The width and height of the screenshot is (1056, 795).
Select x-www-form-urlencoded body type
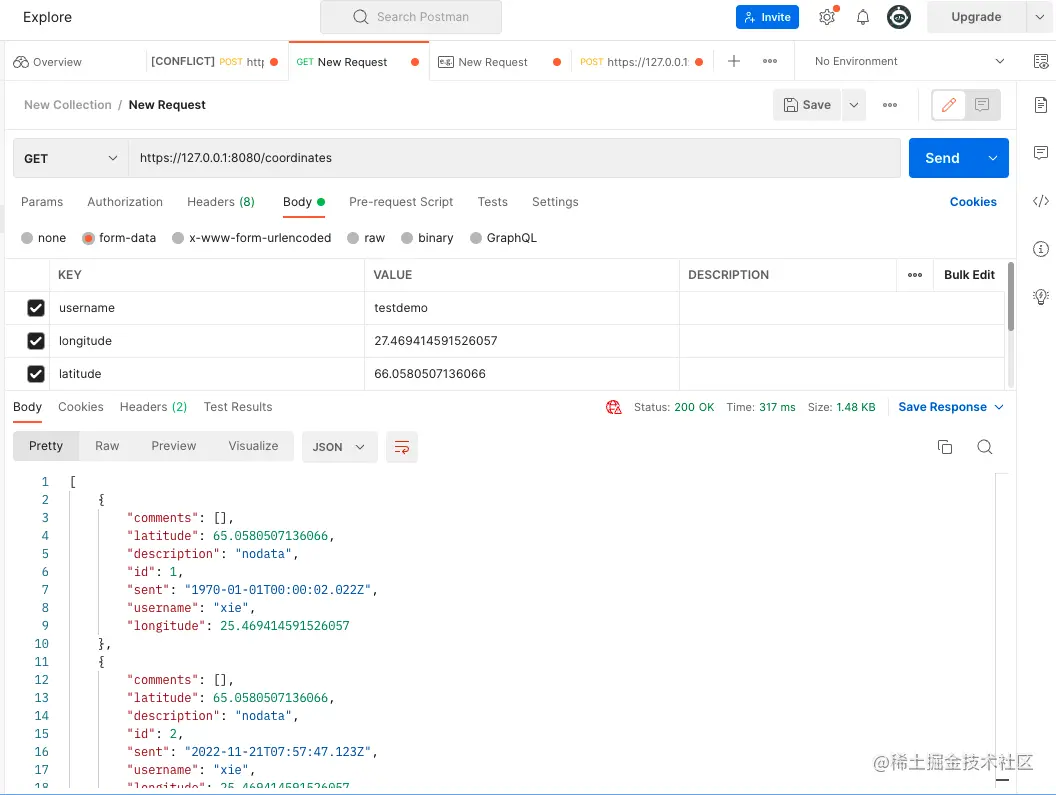(178, 238)
